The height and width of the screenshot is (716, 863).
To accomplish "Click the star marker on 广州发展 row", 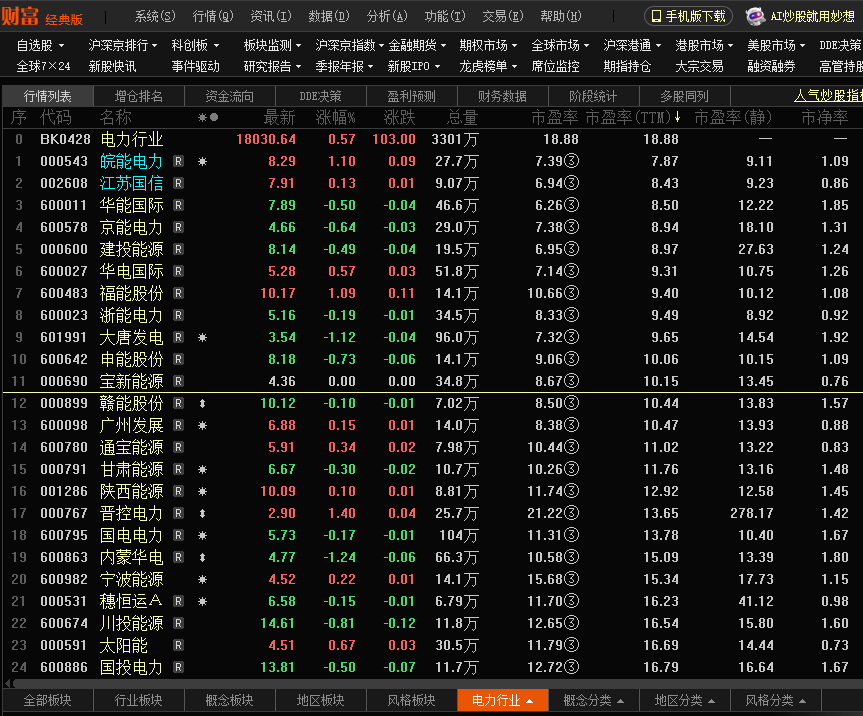I will [x=203, y=425].
